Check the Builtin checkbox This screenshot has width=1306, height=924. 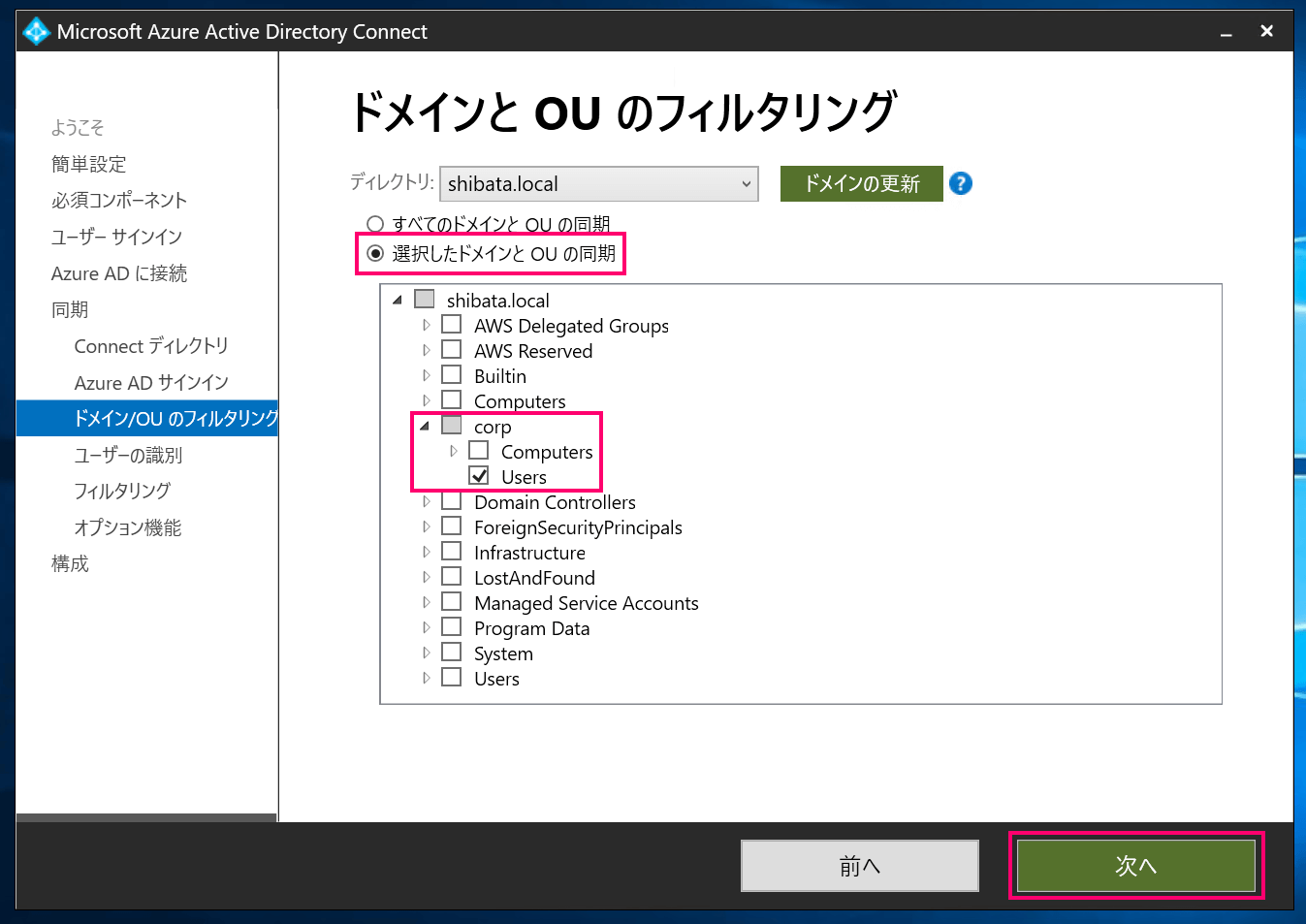coord(451,374)
